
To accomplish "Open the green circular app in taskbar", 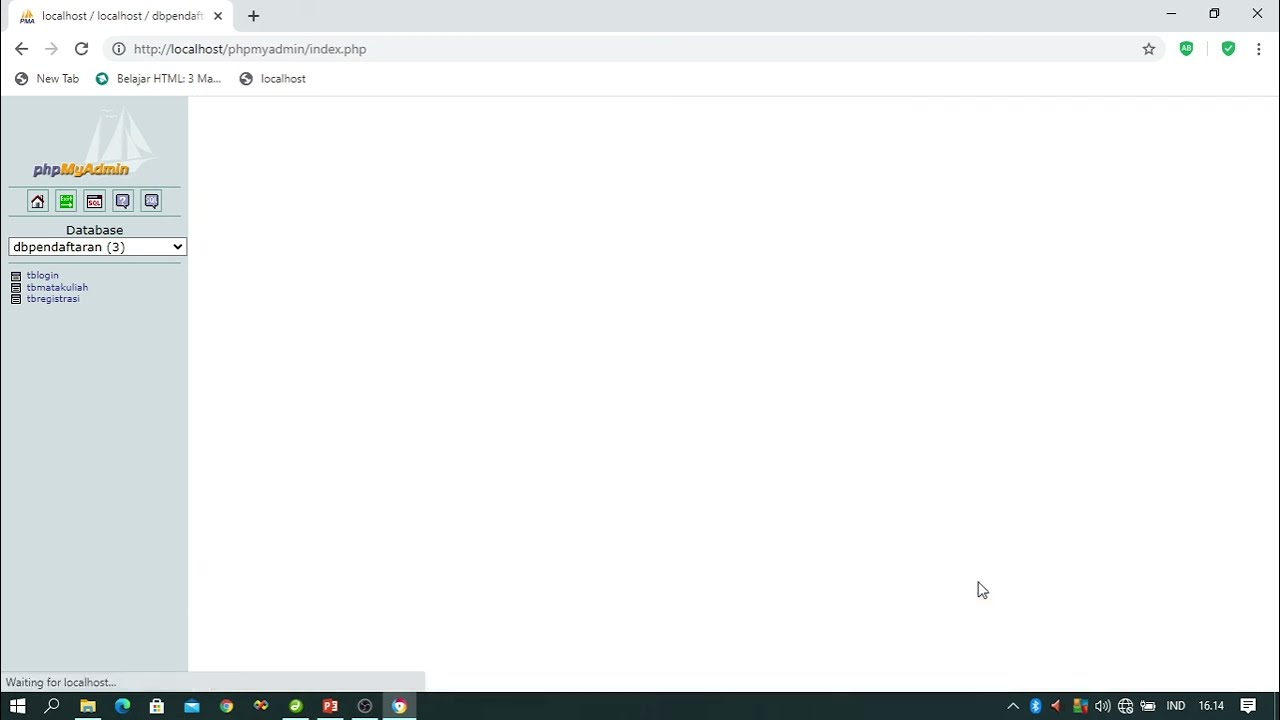I will [x=296, y=706].
